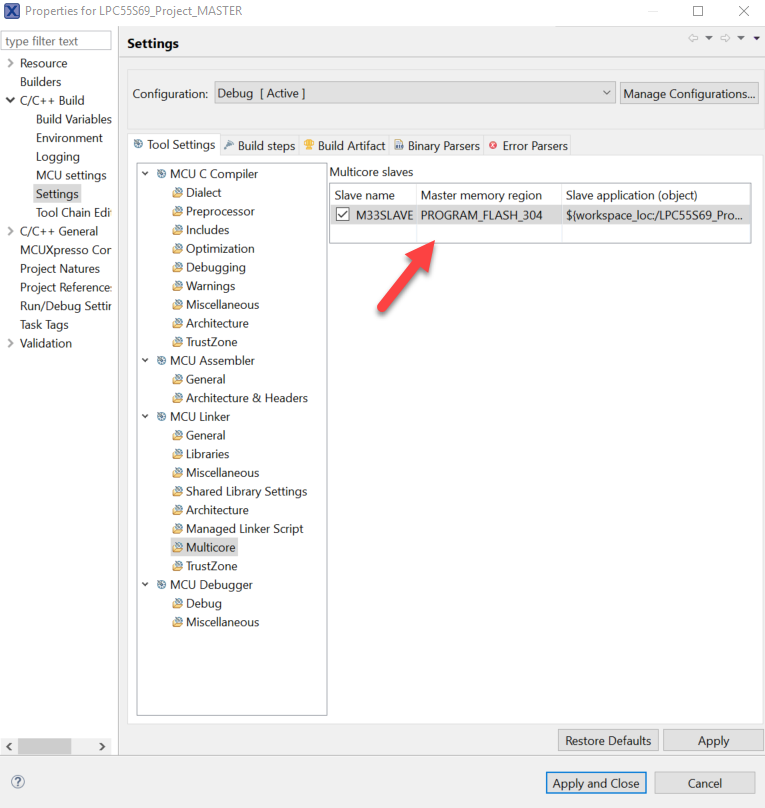Click the Warnings option icon
The height and width of the screenshot is (808, 765).
(x=177, y=286)
